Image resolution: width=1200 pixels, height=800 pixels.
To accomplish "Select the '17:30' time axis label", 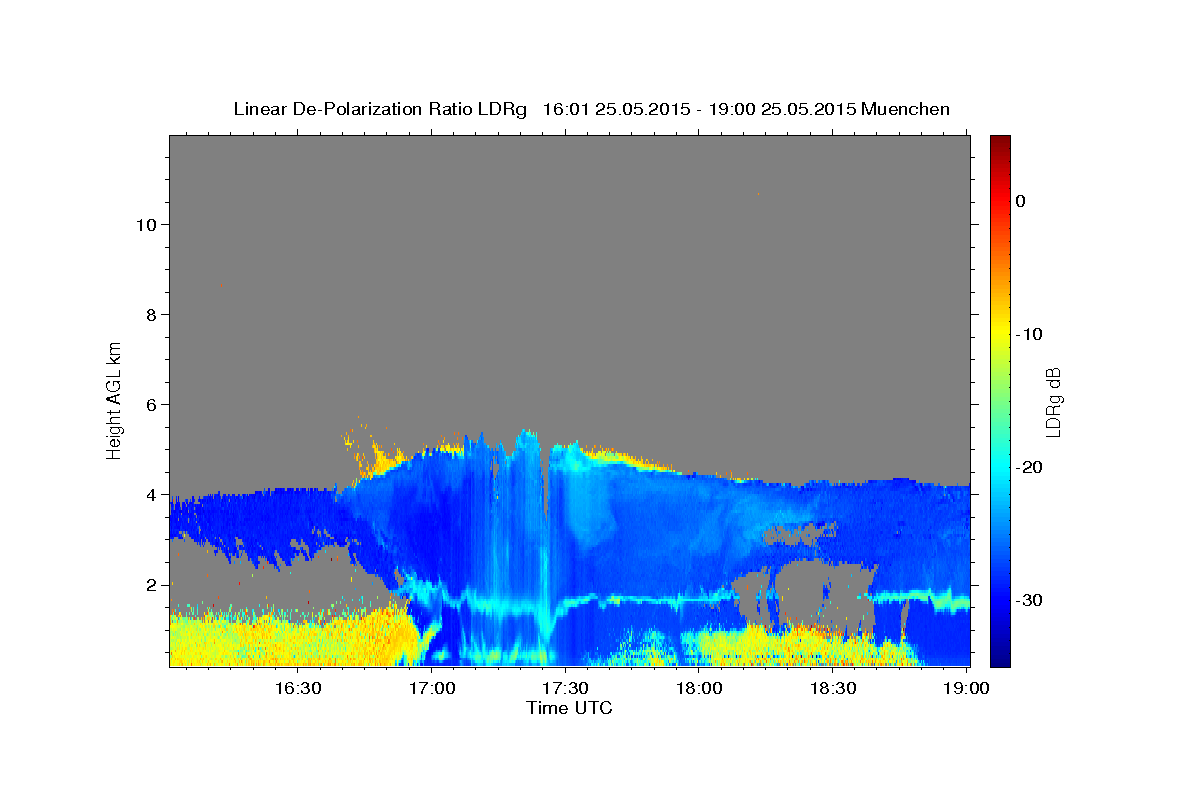I will pyautogui.click(x=565, y=689).
